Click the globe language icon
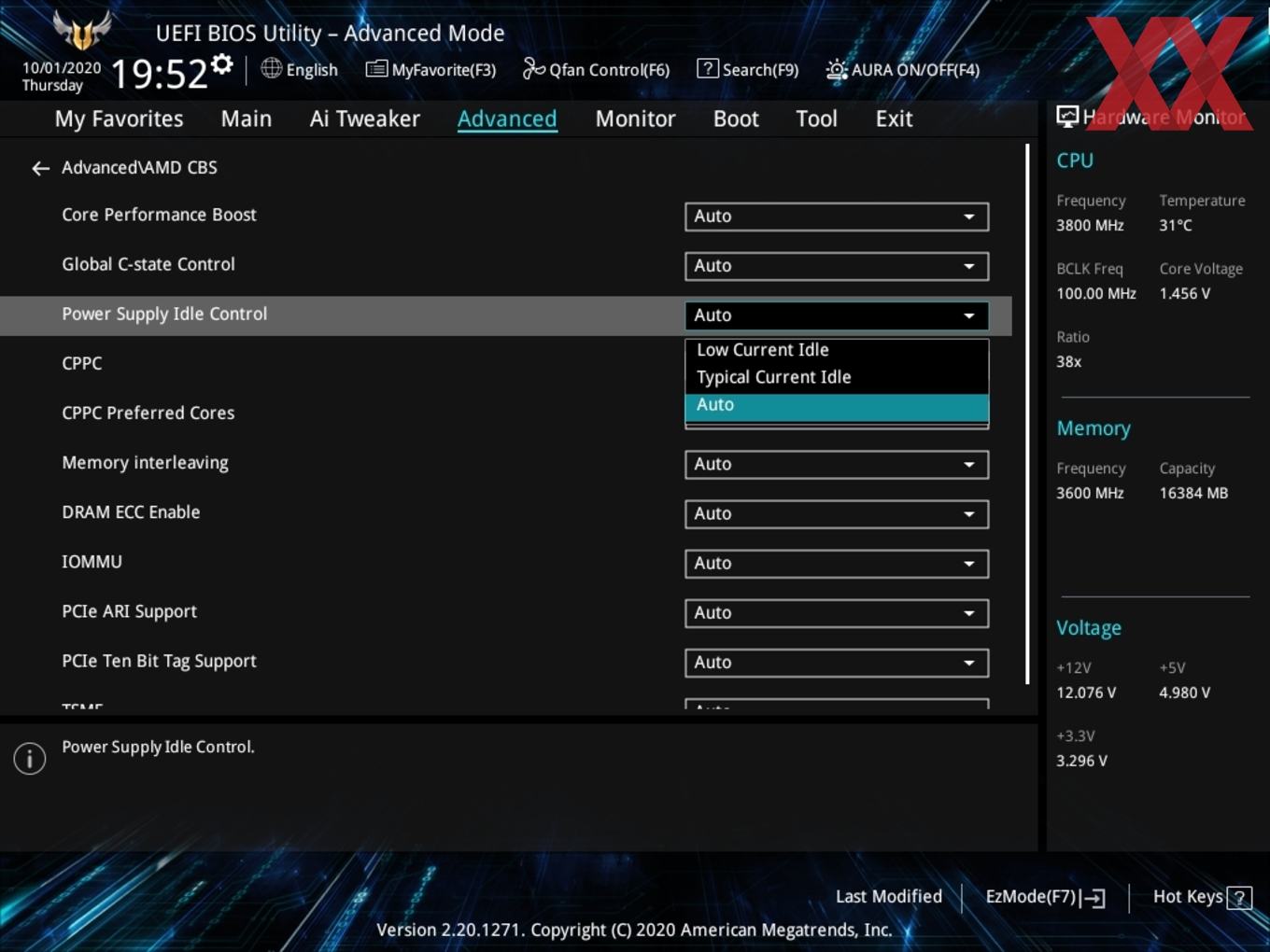Screen dimensions: 1270x952 [x=271, y=68]
